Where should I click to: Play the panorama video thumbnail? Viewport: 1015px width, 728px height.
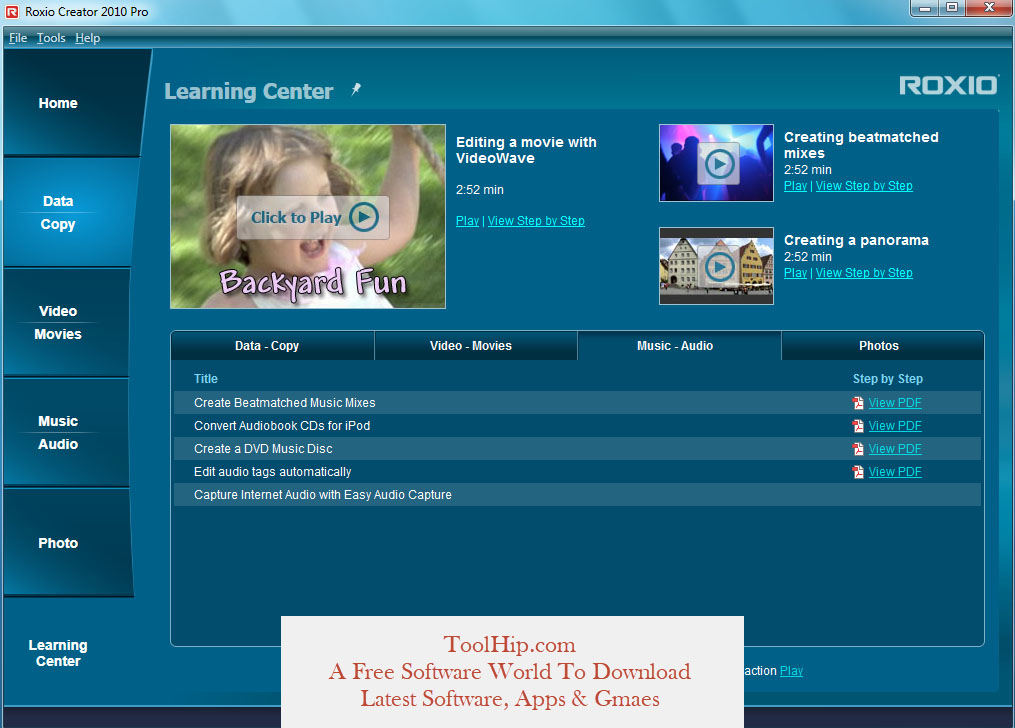click(x=716, y=266)
